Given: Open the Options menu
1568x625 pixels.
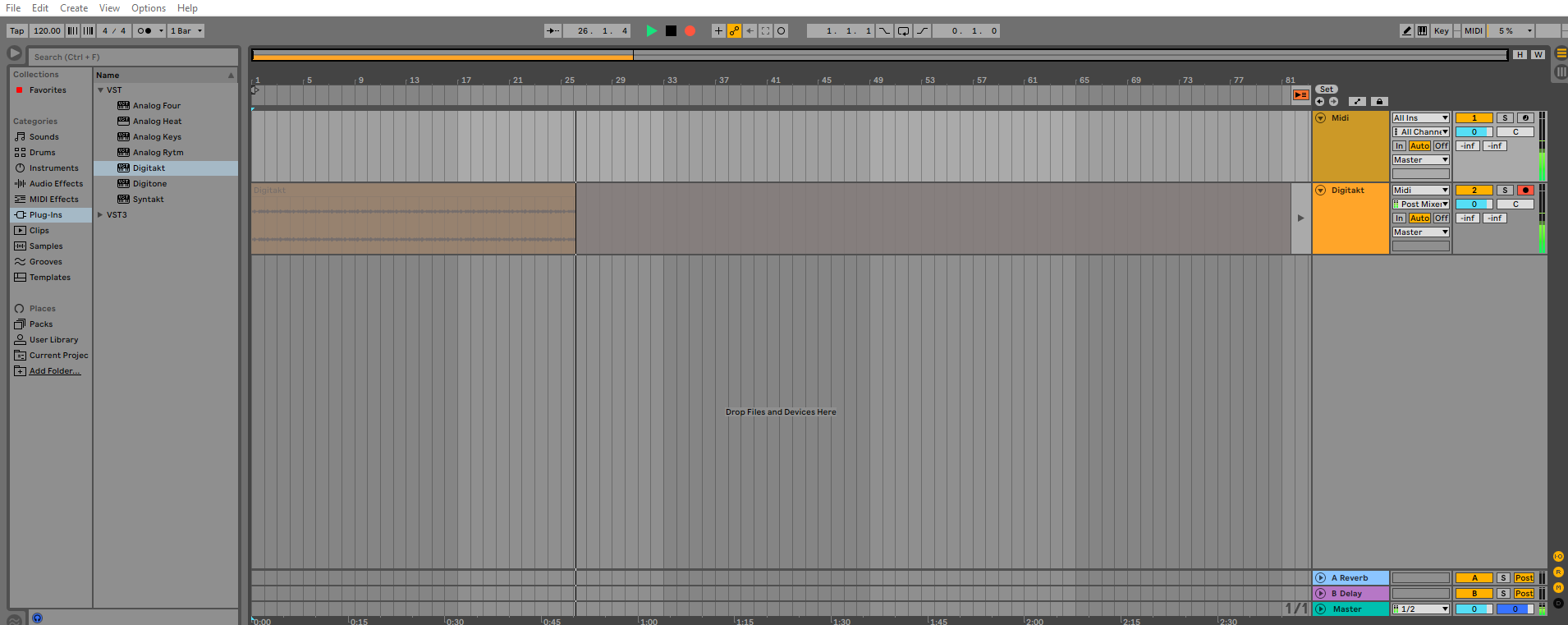Looking at the screenshot, I should (x=149, y=8).
